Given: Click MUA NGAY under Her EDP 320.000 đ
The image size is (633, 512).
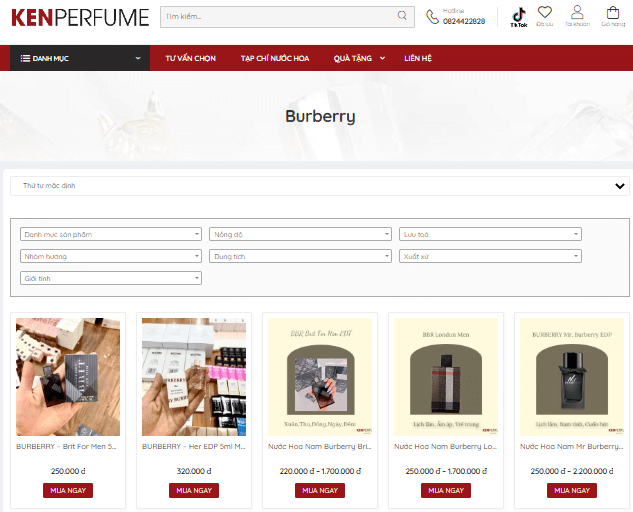Looking at the screenshot, I should pyautogui.click(x=194, y=491).
